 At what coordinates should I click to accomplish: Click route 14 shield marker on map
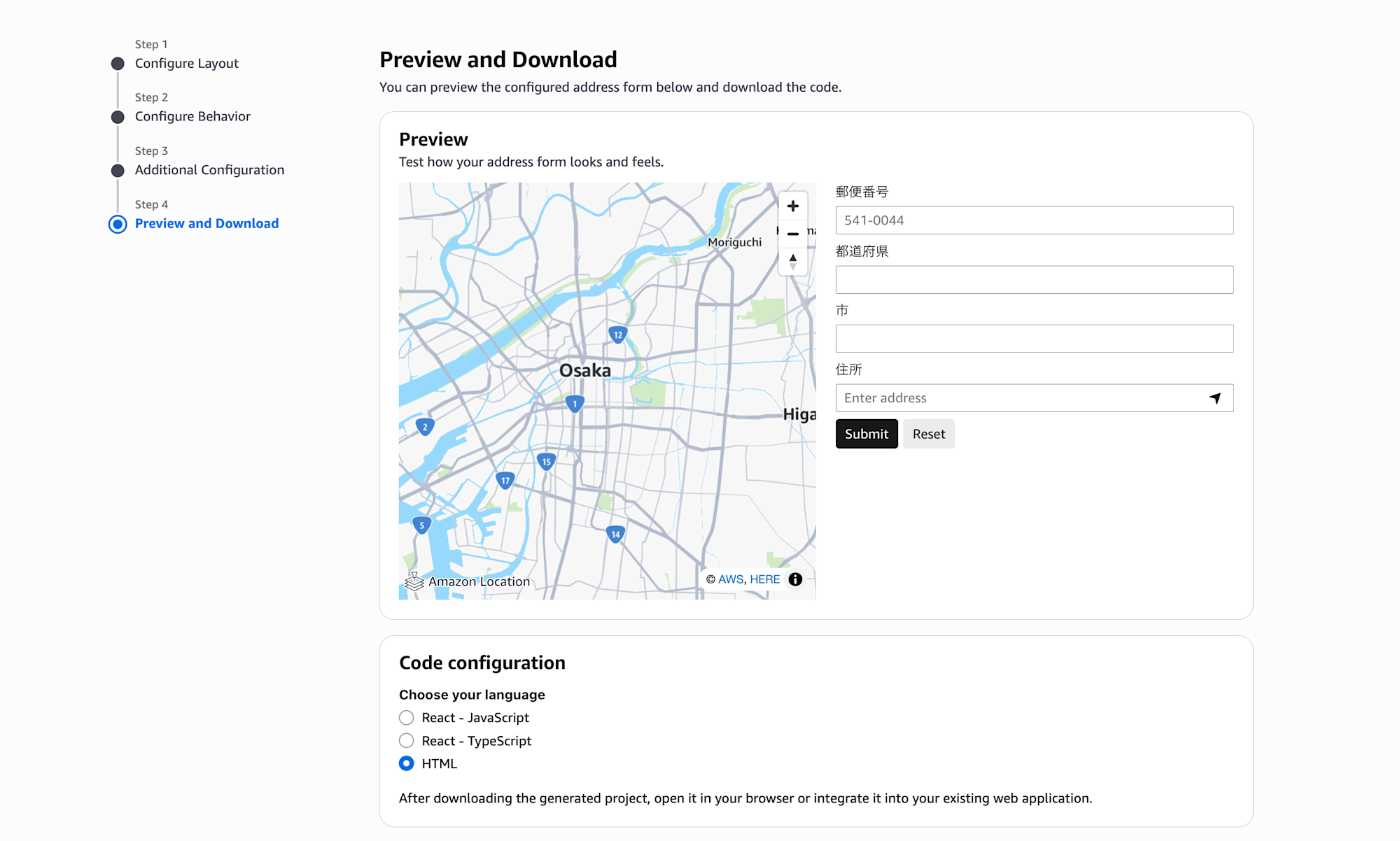615,535
